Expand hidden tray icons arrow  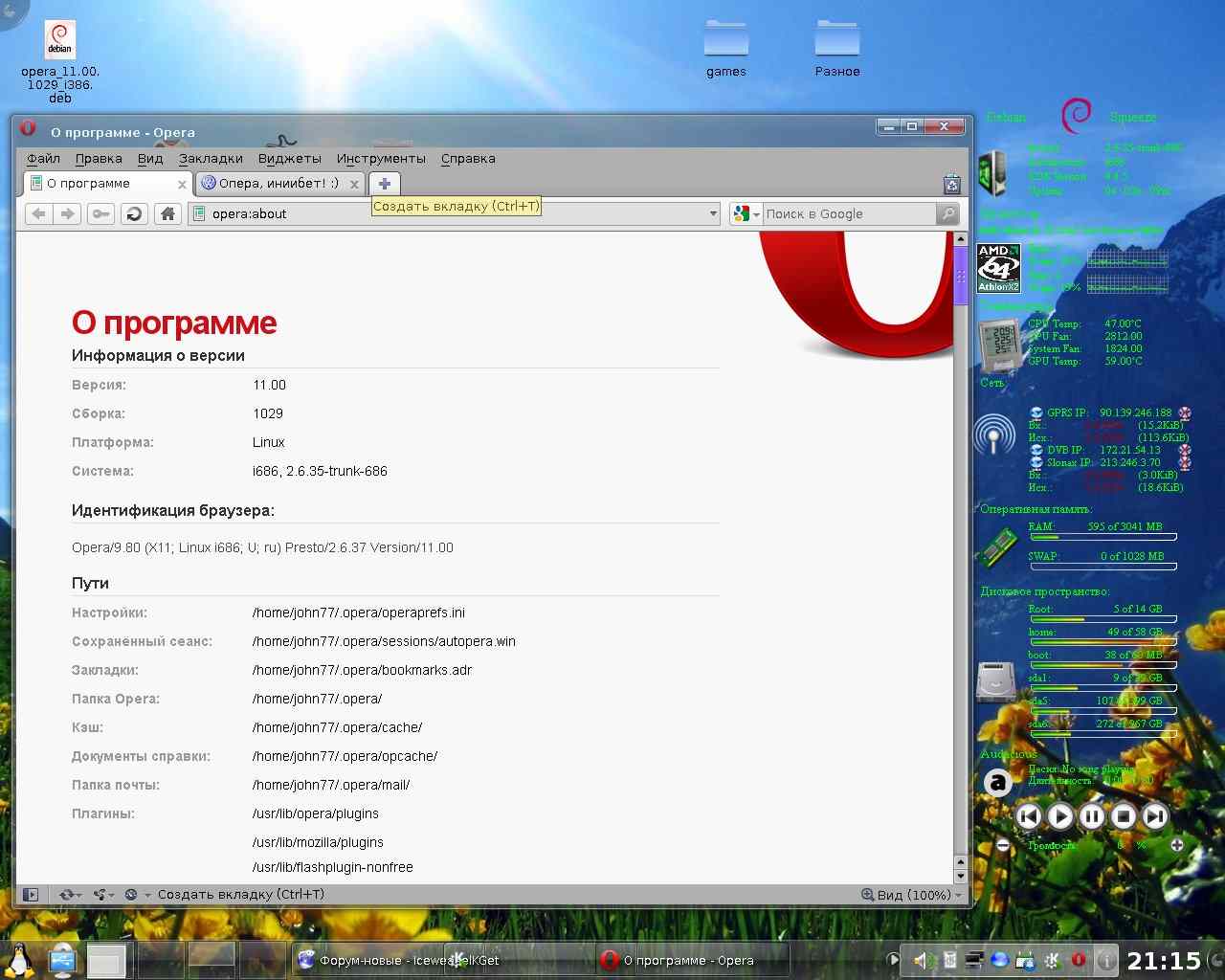point(894,960)
